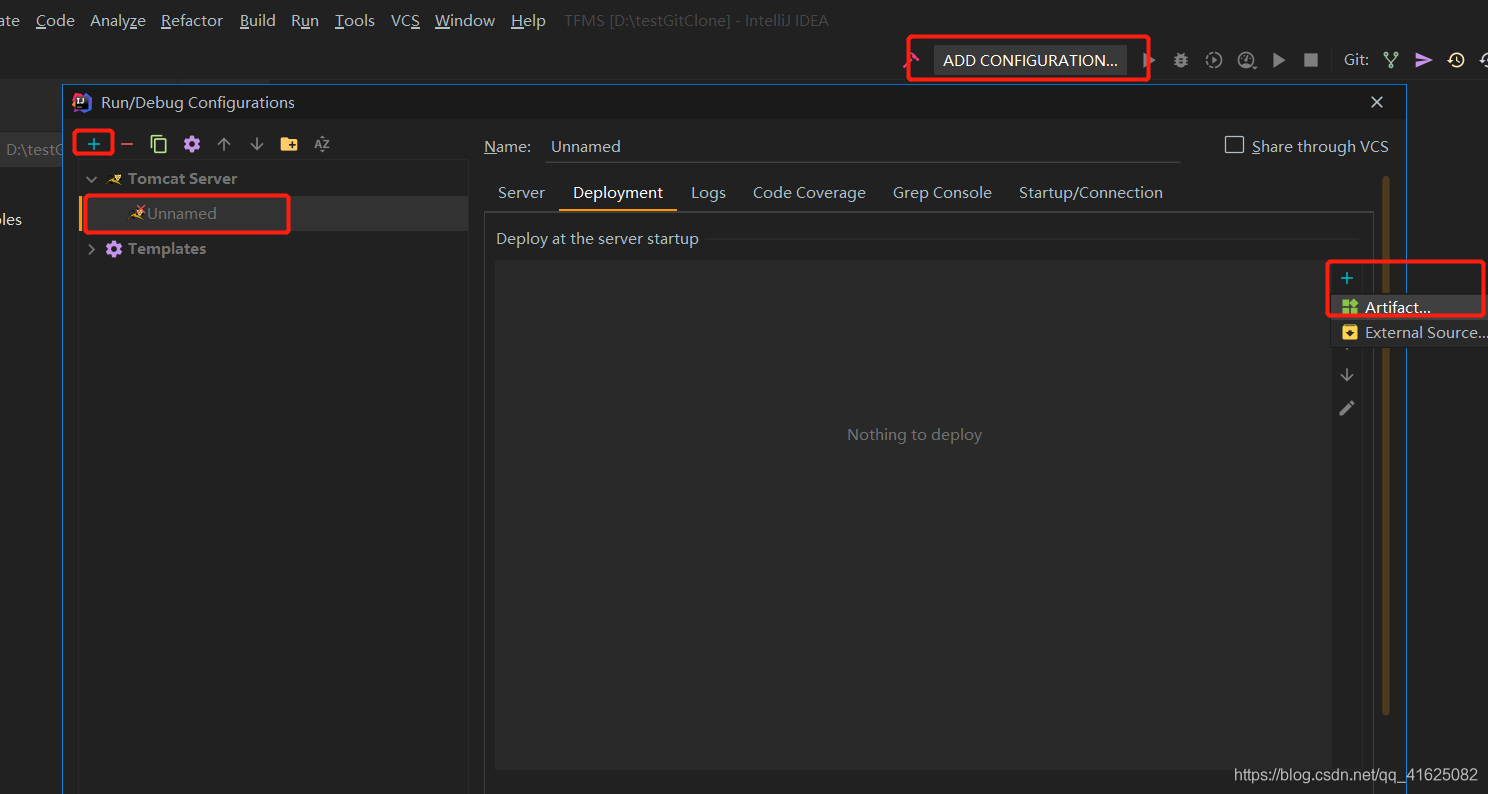Move configuration down in the left toolbar
The image size is (1488, 794).
[257, 144]
